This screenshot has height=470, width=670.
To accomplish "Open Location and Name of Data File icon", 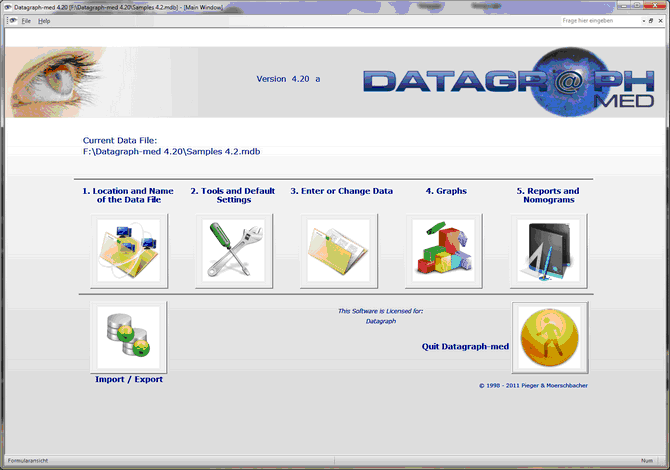I will pos(129,251).
